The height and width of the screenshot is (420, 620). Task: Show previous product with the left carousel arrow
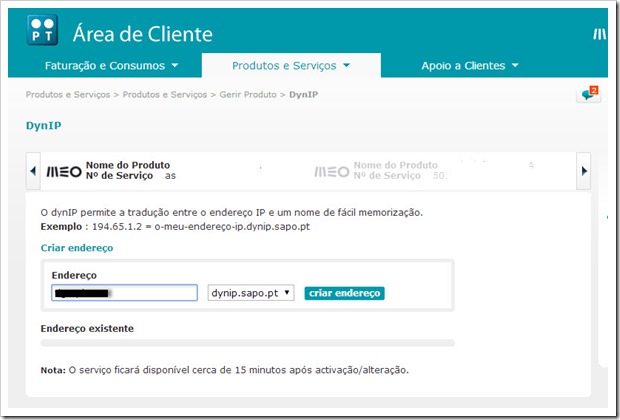(33, 171)
